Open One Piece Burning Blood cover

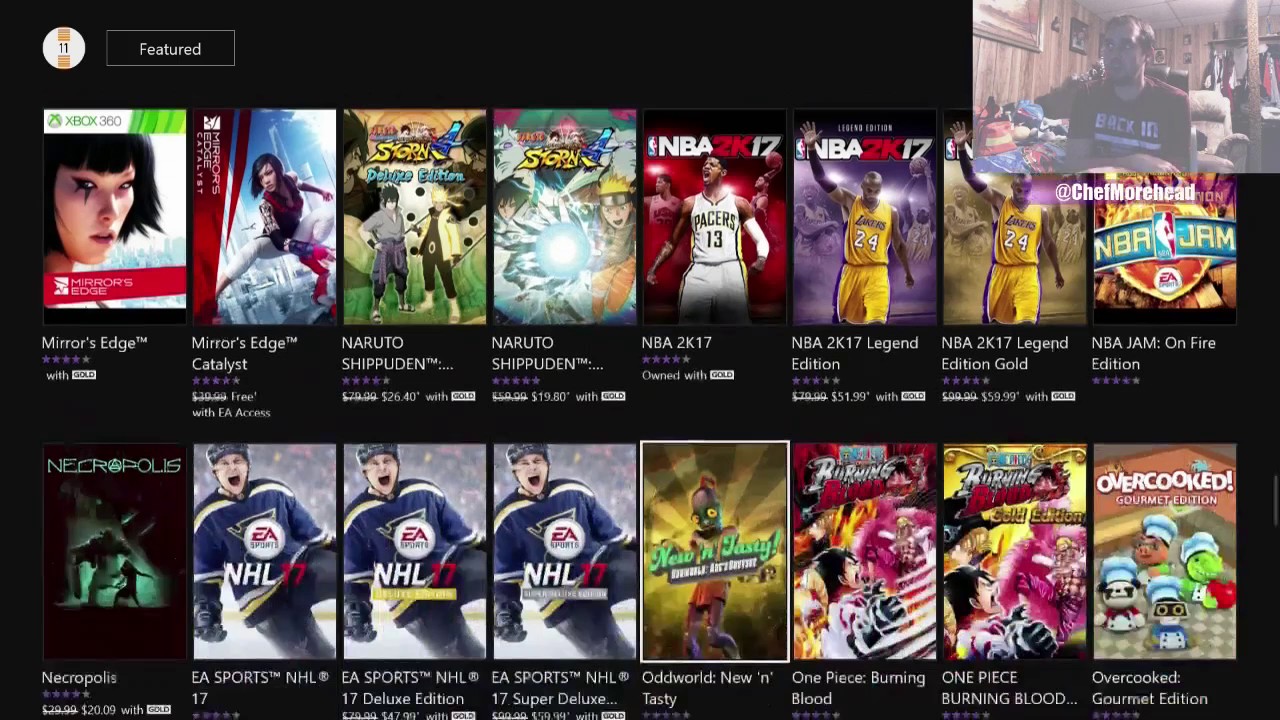(x=865, y=552)
